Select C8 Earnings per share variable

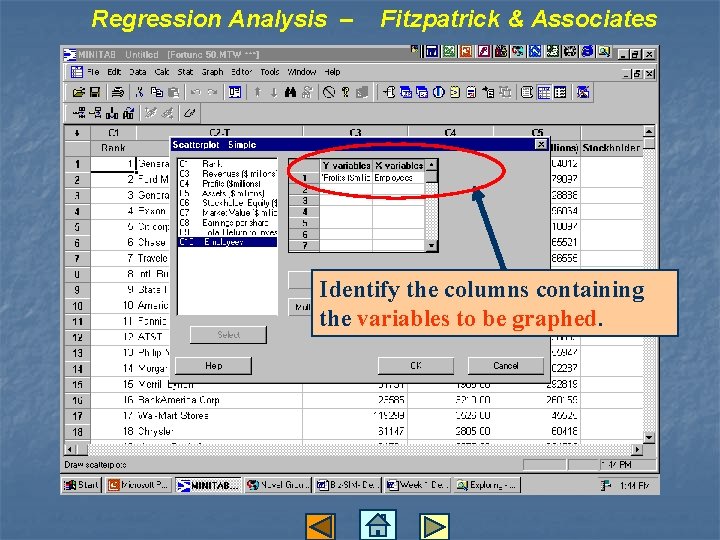227,222
